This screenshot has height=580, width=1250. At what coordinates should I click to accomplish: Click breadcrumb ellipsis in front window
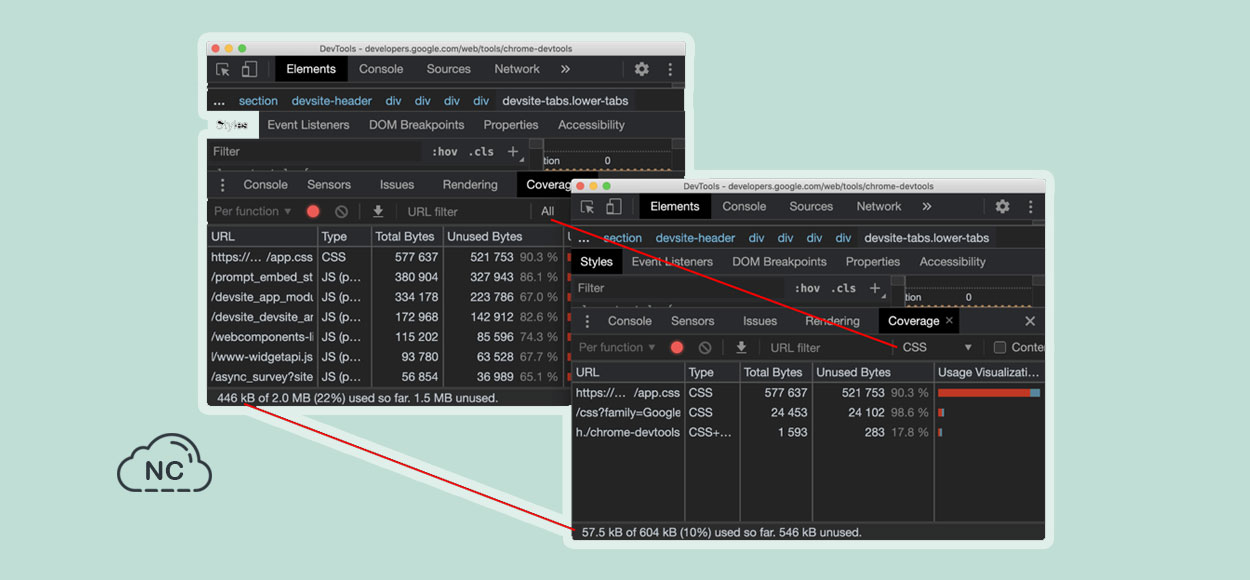pos(583,238)
